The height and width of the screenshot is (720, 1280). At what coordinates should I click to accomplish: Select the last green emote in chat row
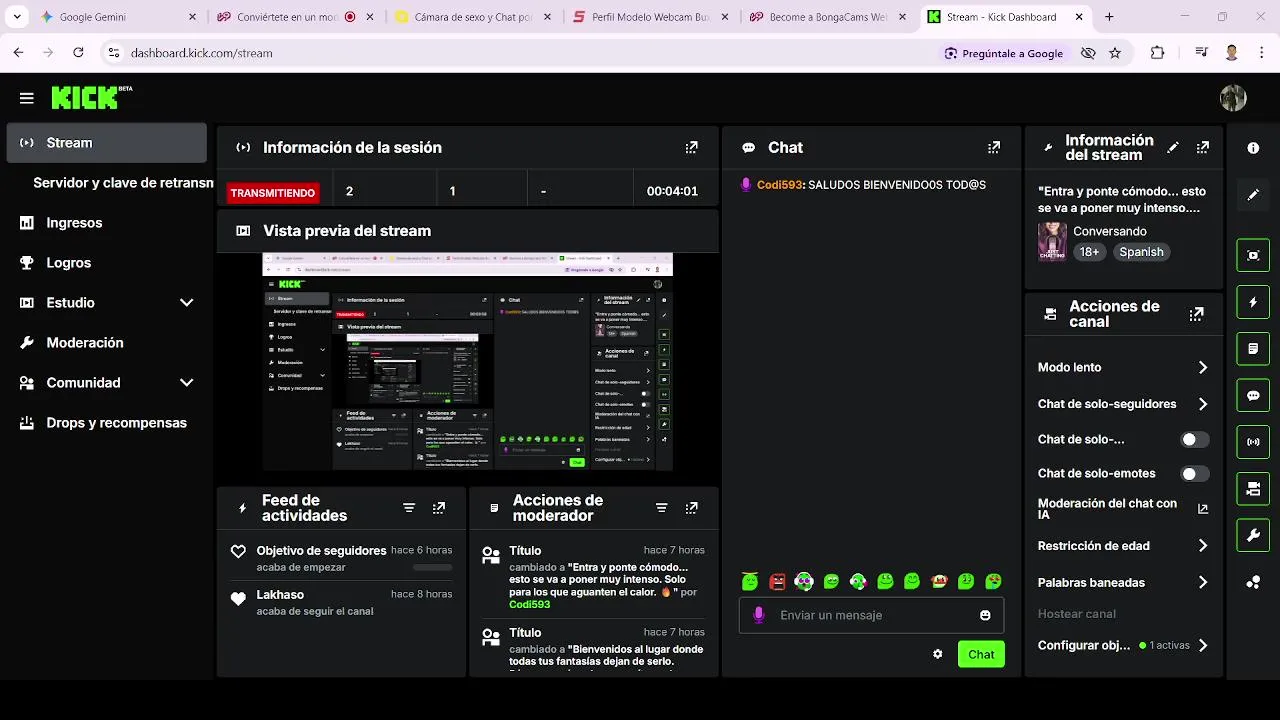tap(993, 581)
